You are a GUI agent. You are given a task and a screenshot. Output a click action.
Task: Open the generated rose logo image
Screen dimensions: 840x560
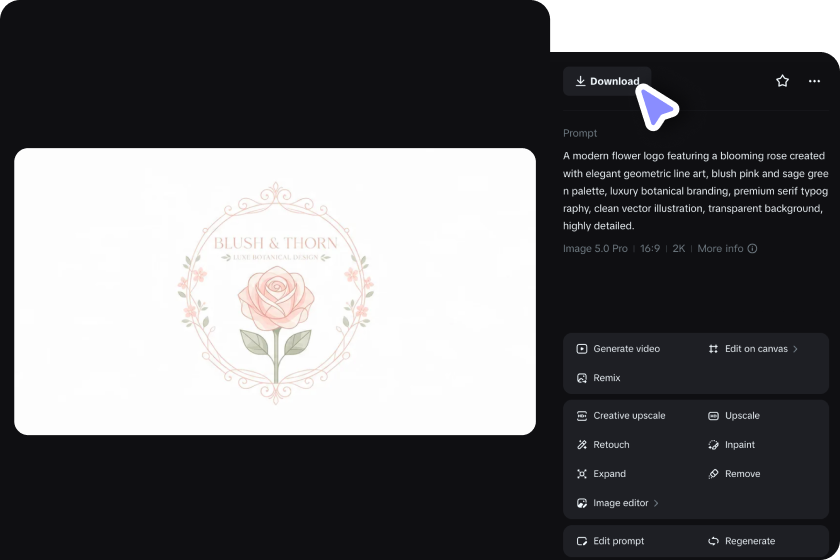275,292
